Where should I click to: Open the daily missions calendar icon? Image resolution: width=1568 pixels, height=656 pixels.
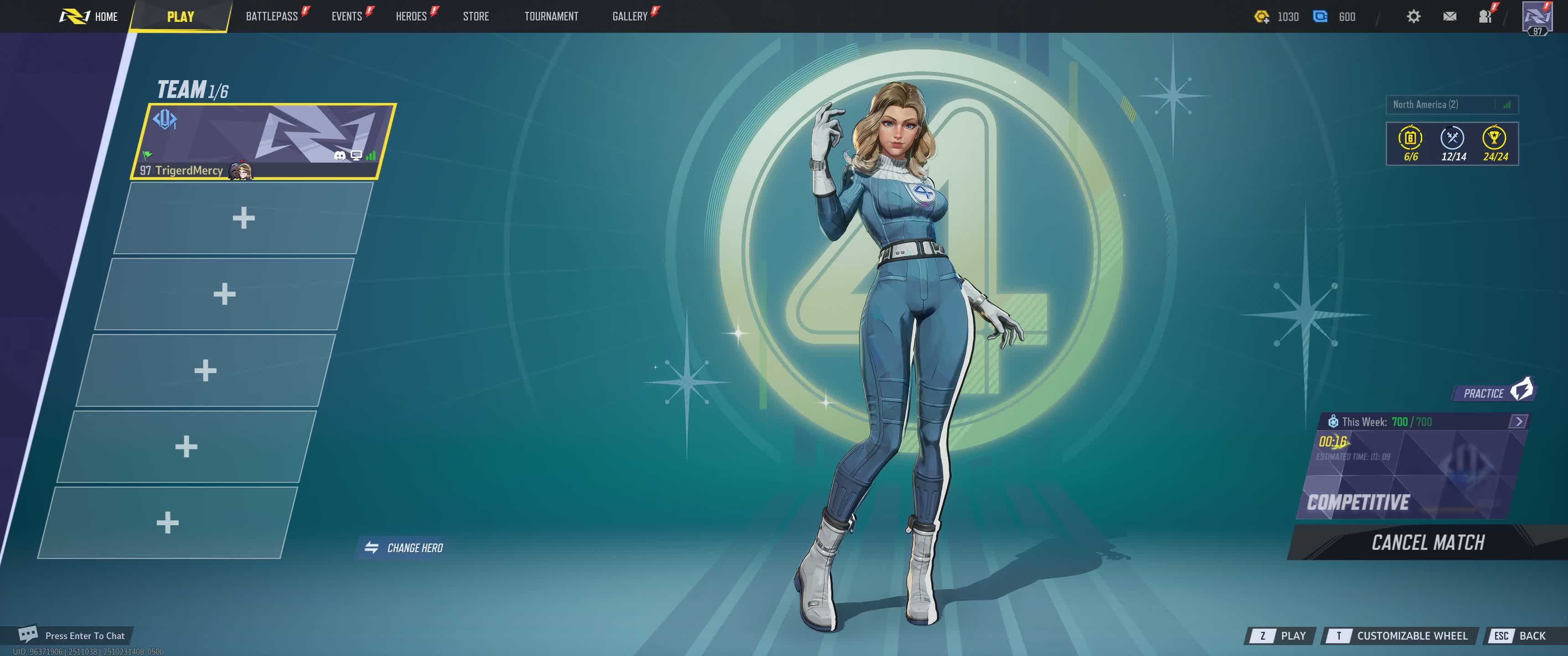click(x=1410, y=138)
